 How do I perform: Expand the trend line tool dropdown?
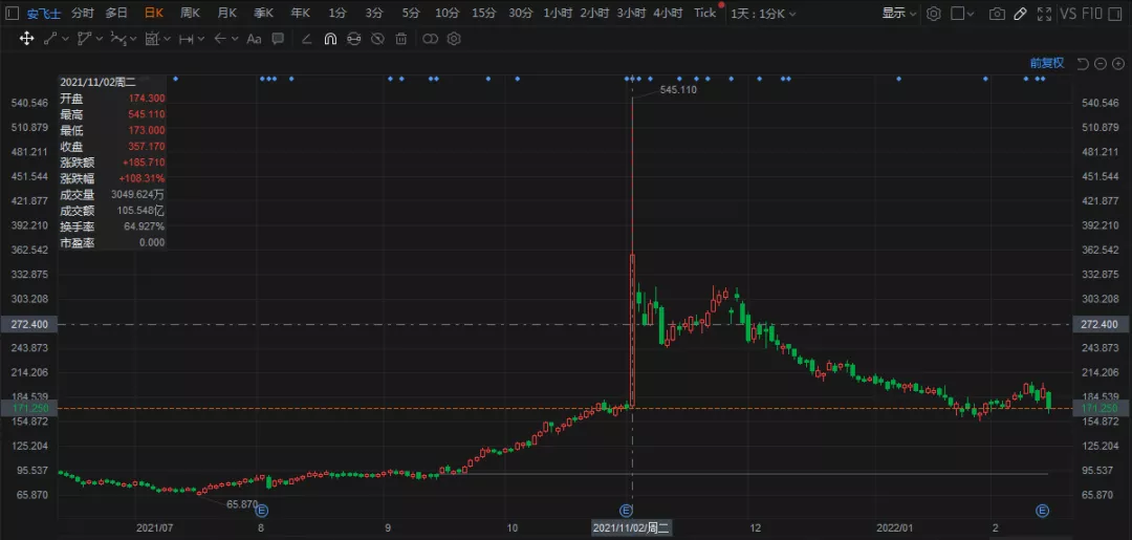(66, 38)
